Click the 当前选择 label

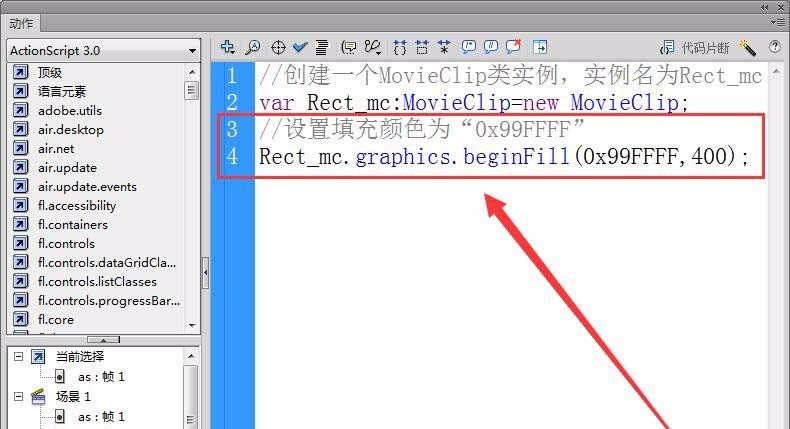coord(80,356)
